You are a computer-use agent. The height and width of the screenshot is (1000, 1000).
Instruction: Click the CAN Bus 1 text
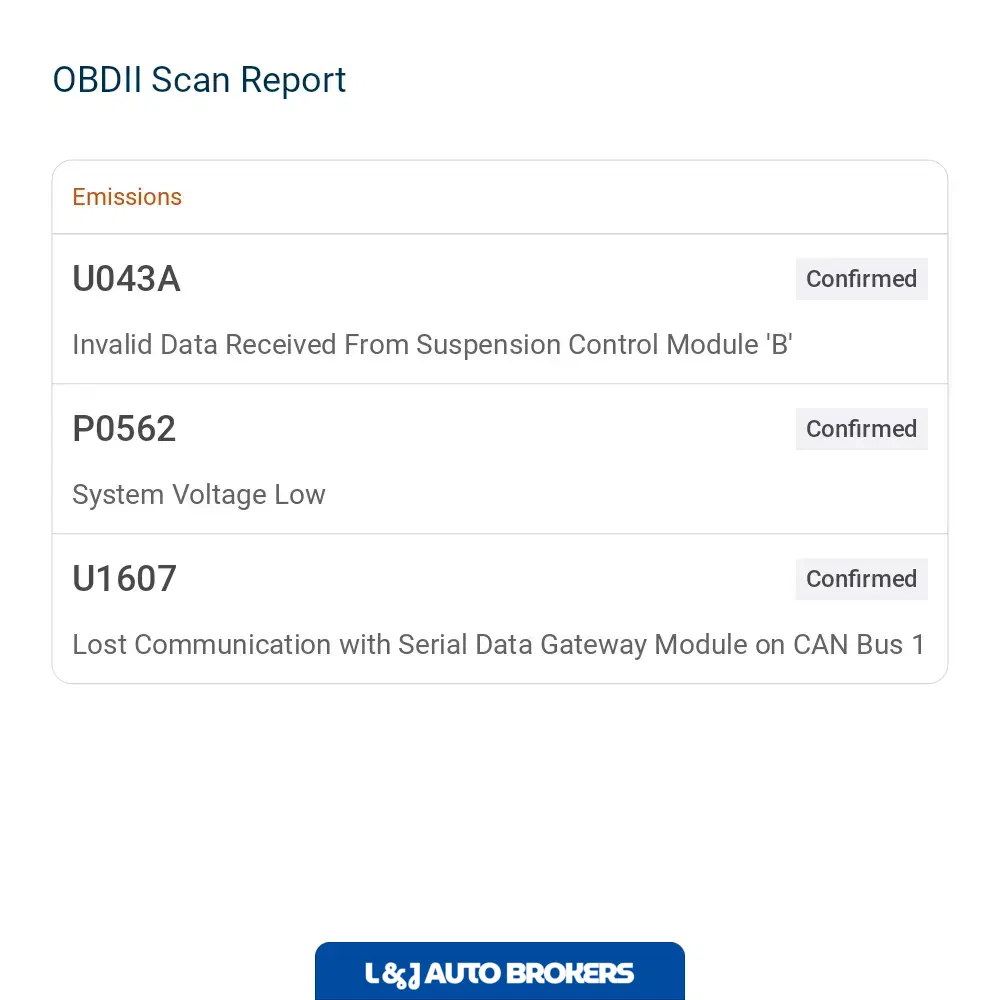859,645
